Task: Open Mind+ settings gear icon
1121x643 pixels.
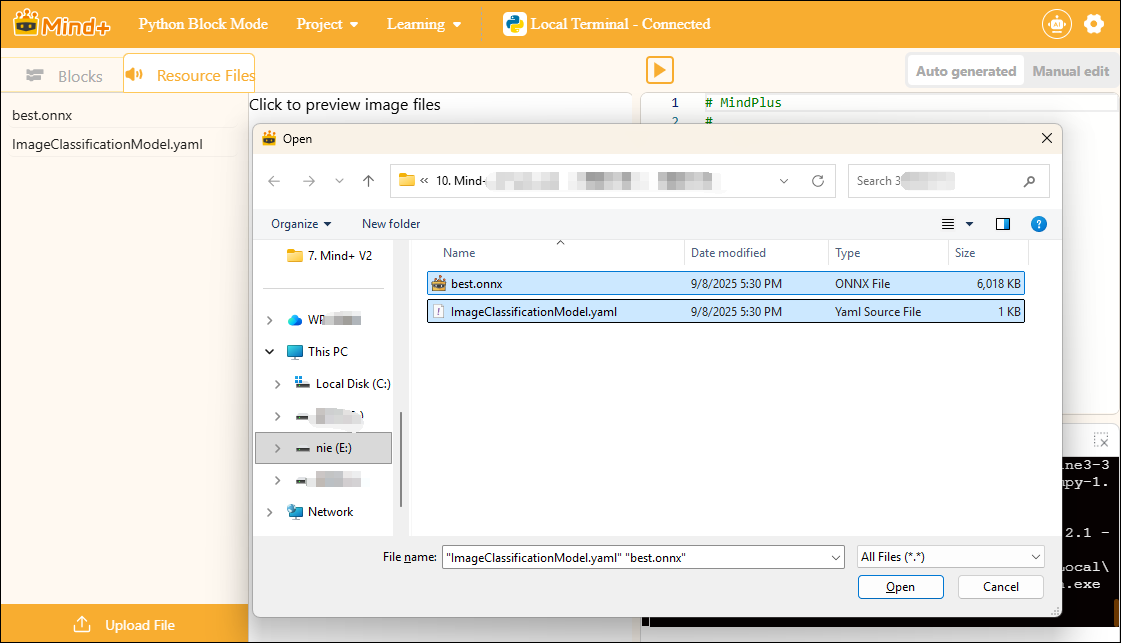Action: 1094,24
